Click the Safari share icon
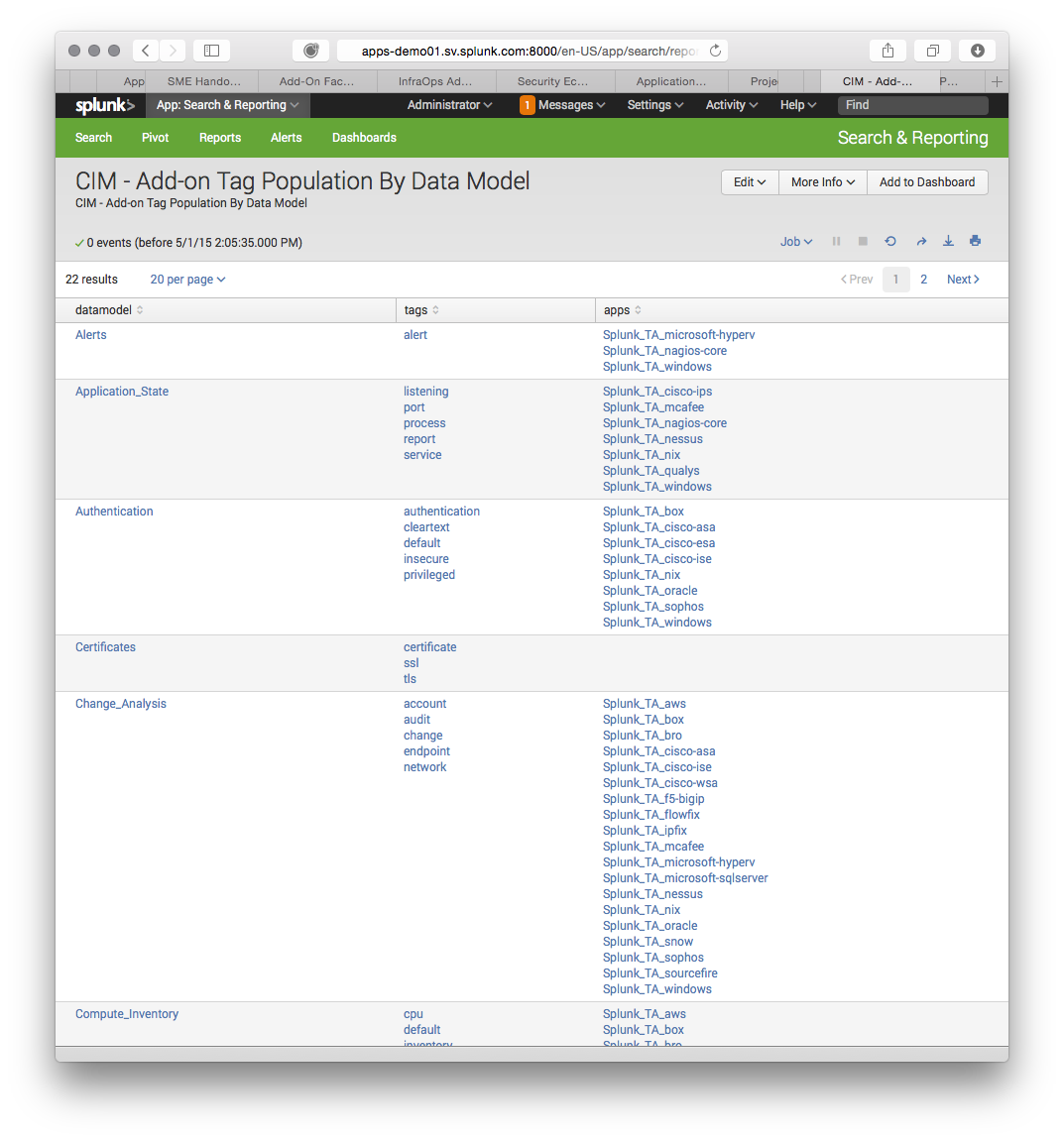 tap(887, 51)
